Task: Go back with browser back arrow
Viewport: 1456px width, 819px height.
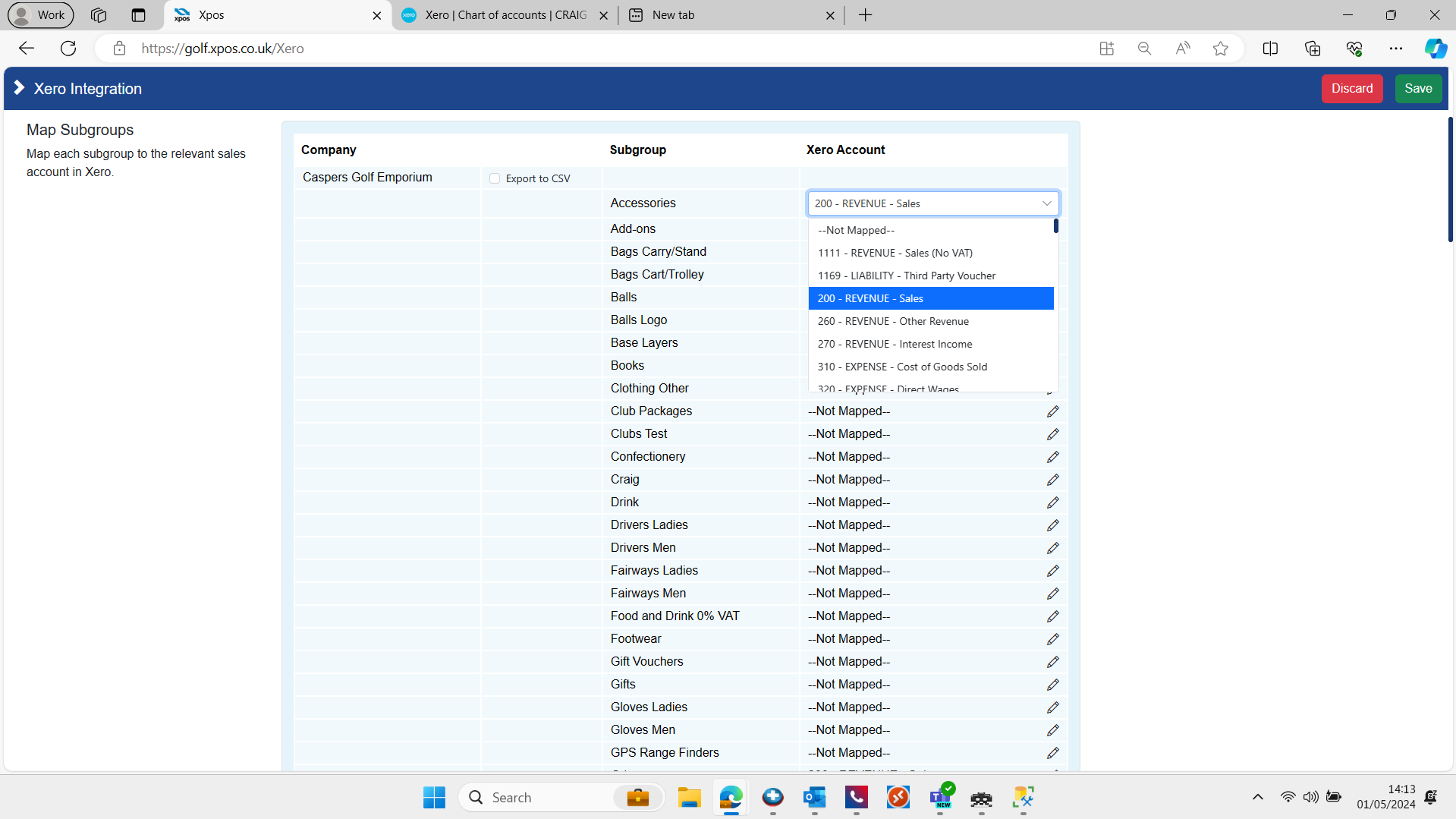Action: [27, 49]
